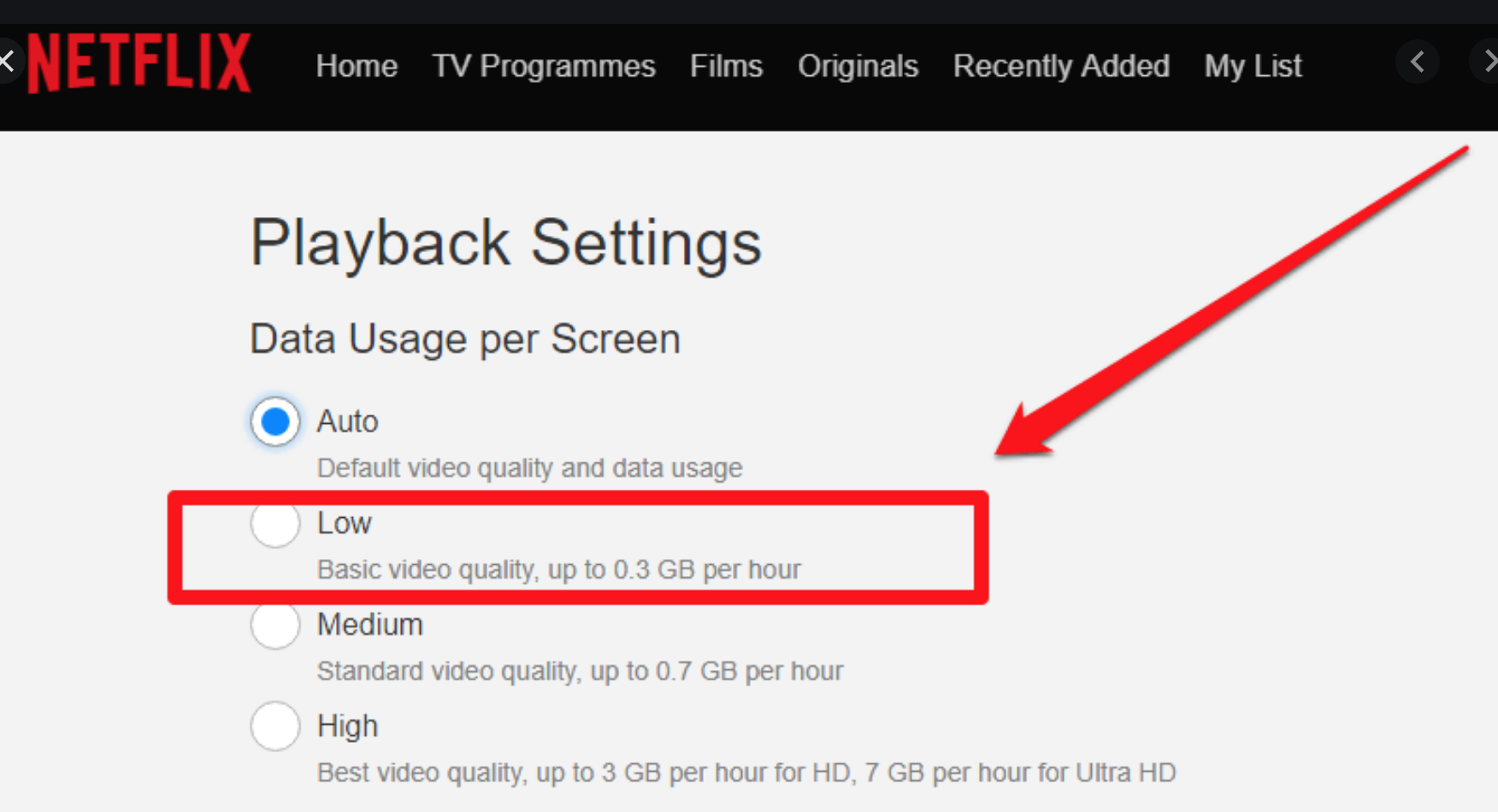1498x812 pixels.
Task: Click the right chevron arrow in header
Action: (x=1488, y=62)
